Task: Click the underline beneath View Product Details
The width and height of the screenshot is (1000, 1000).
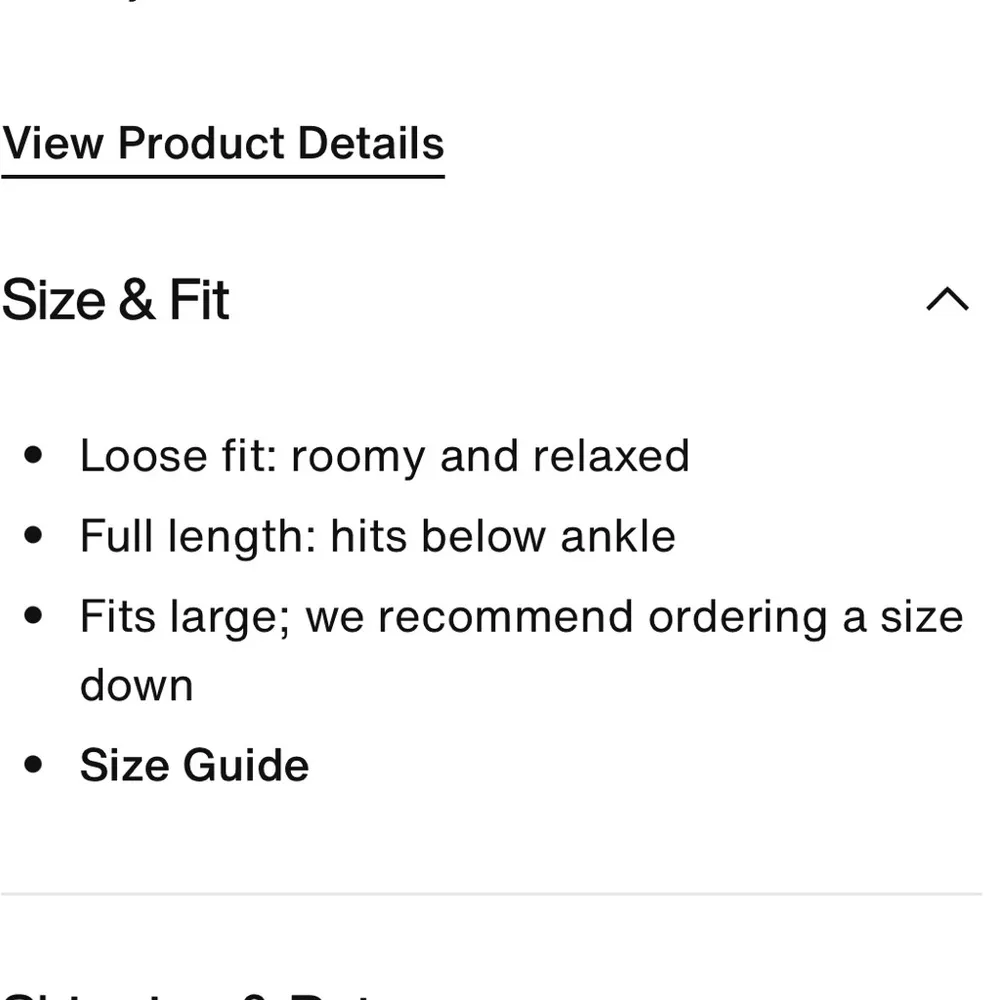Action: pyautogui.click(x=223, y=177)
